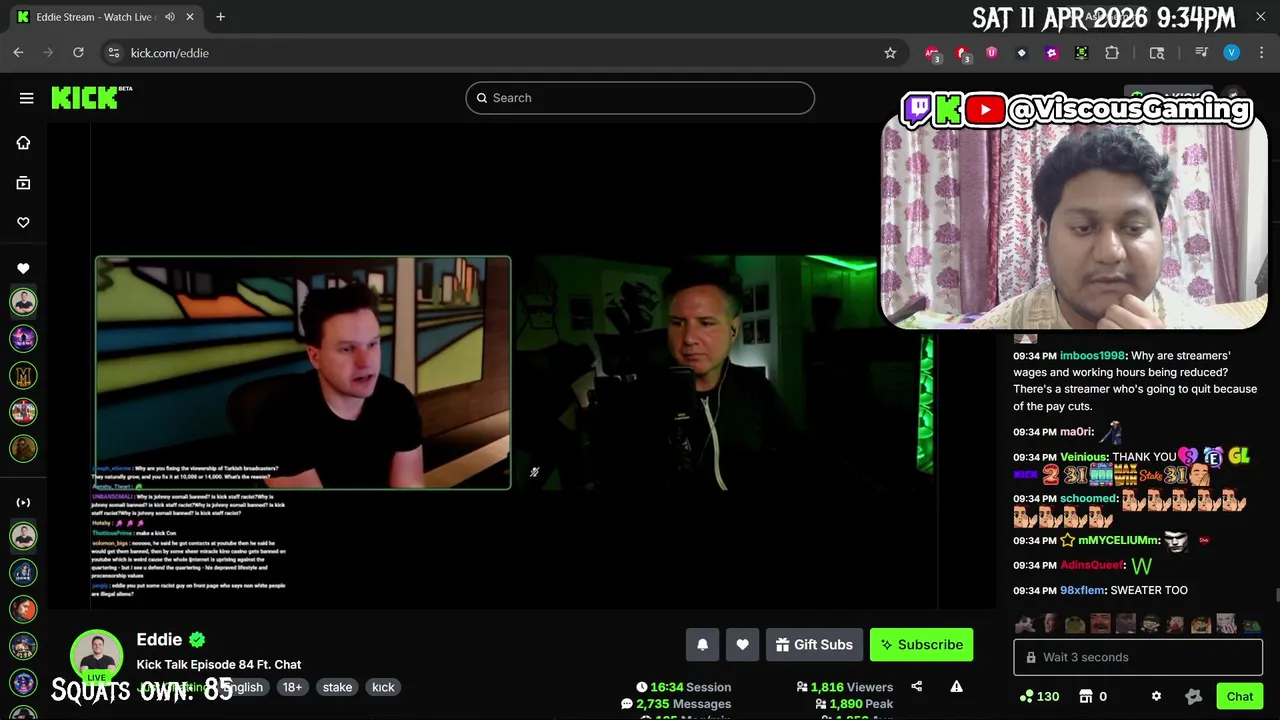Select the Eddie Stream browser tab
Image resolution: width=1280 pixels, height=720 pixels.
coord(105,17)
